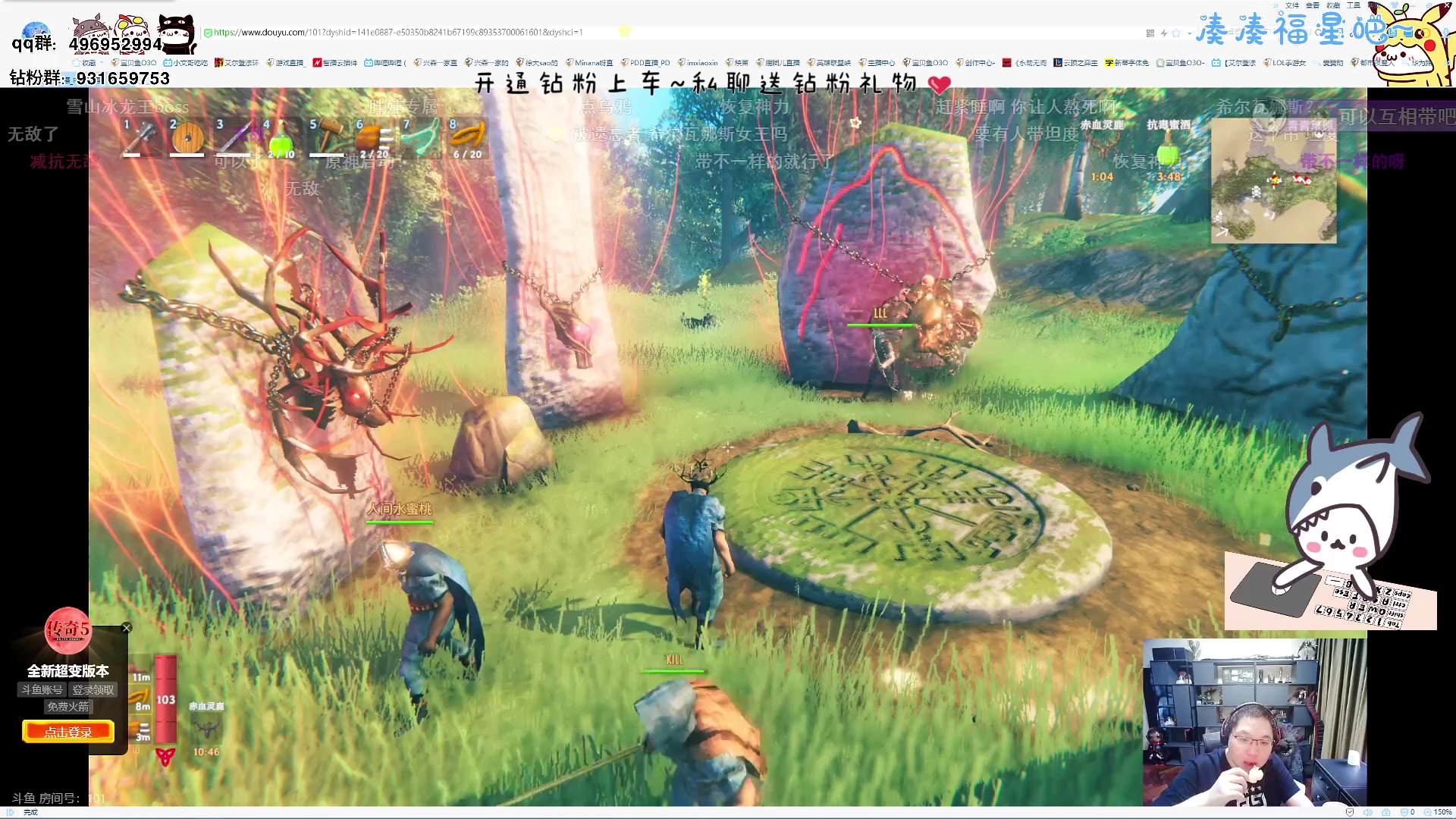
Task: Select the green bow in hotbar slot 7
Action: pyautogui.click(x=420, y=138)
